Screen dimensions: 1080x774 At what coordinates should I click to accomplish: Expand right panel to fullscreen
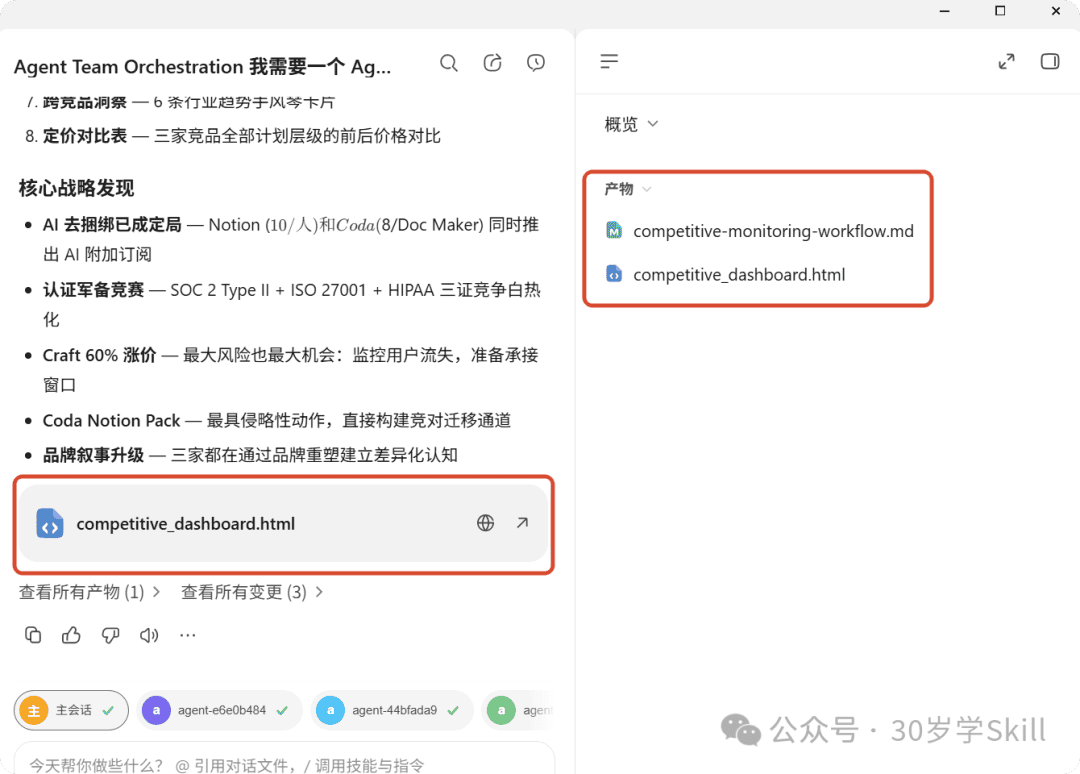pos(1006,62)
